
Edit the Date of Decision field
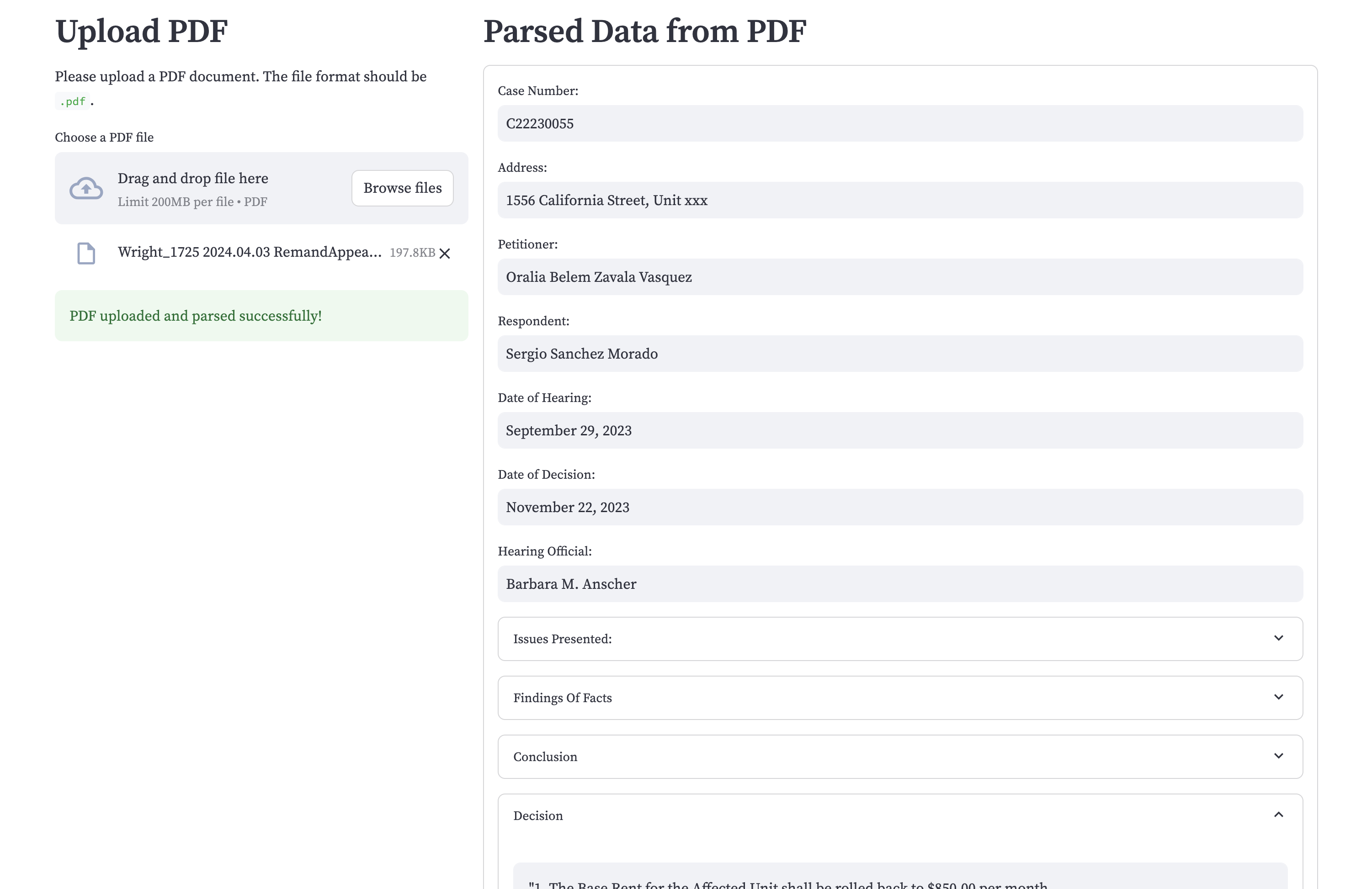coord(900,507)
